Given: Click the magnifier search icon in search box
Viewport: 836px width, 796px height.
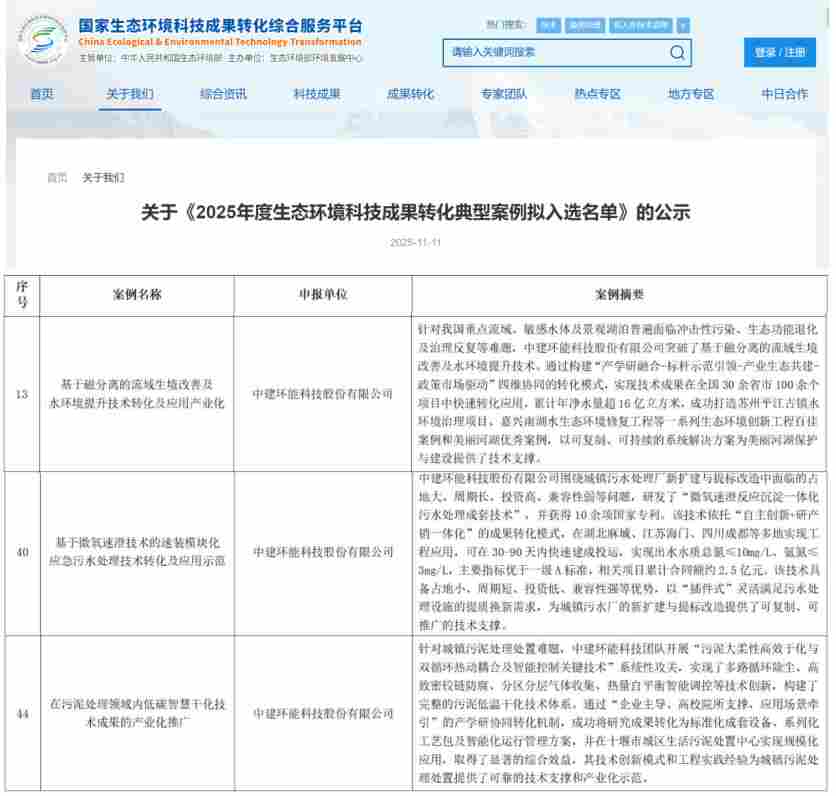Looking at the screenshot, I should coord(677,52).
